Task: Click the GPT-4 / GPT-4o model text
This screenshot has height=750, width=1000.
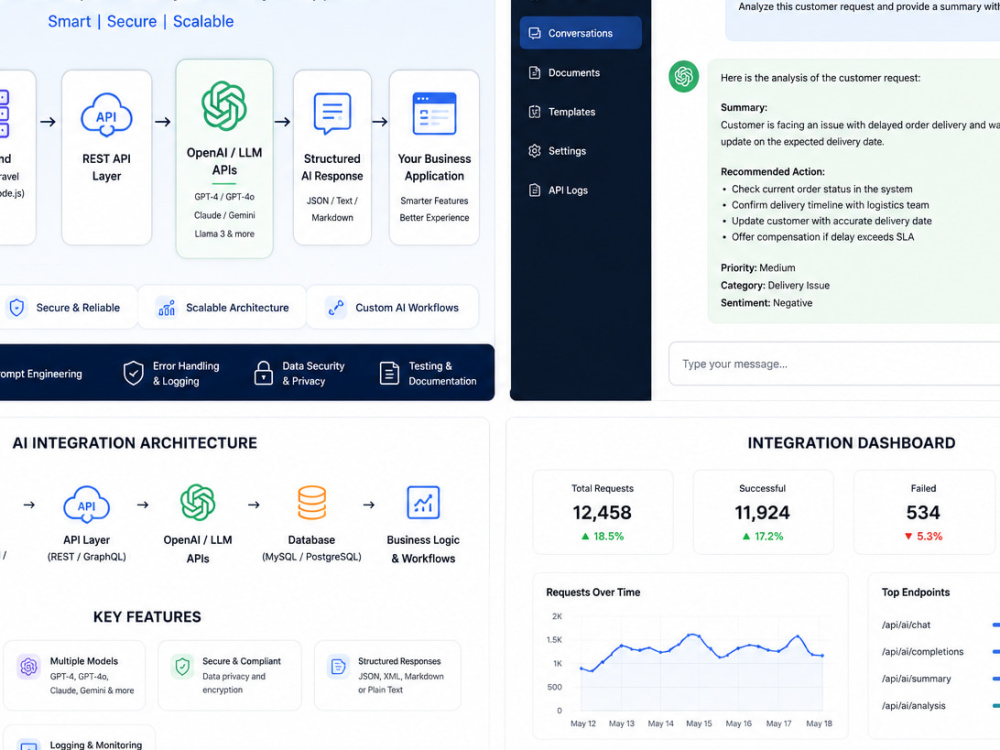Action: (x=224, y=197)
